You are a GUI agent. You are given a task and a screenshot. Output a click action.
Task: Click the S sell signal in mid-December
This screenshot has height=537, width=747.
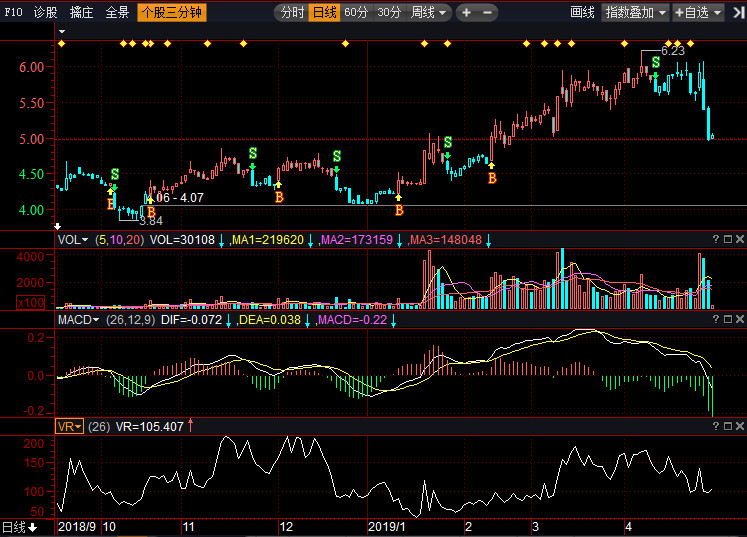(x=337, y=156)
